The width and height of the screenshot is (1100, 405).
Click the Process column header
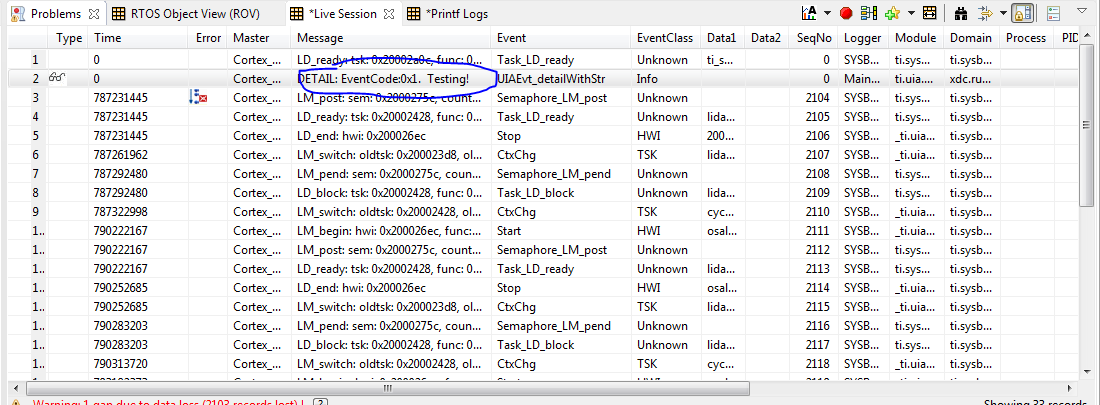click(x=1026, y=38)
